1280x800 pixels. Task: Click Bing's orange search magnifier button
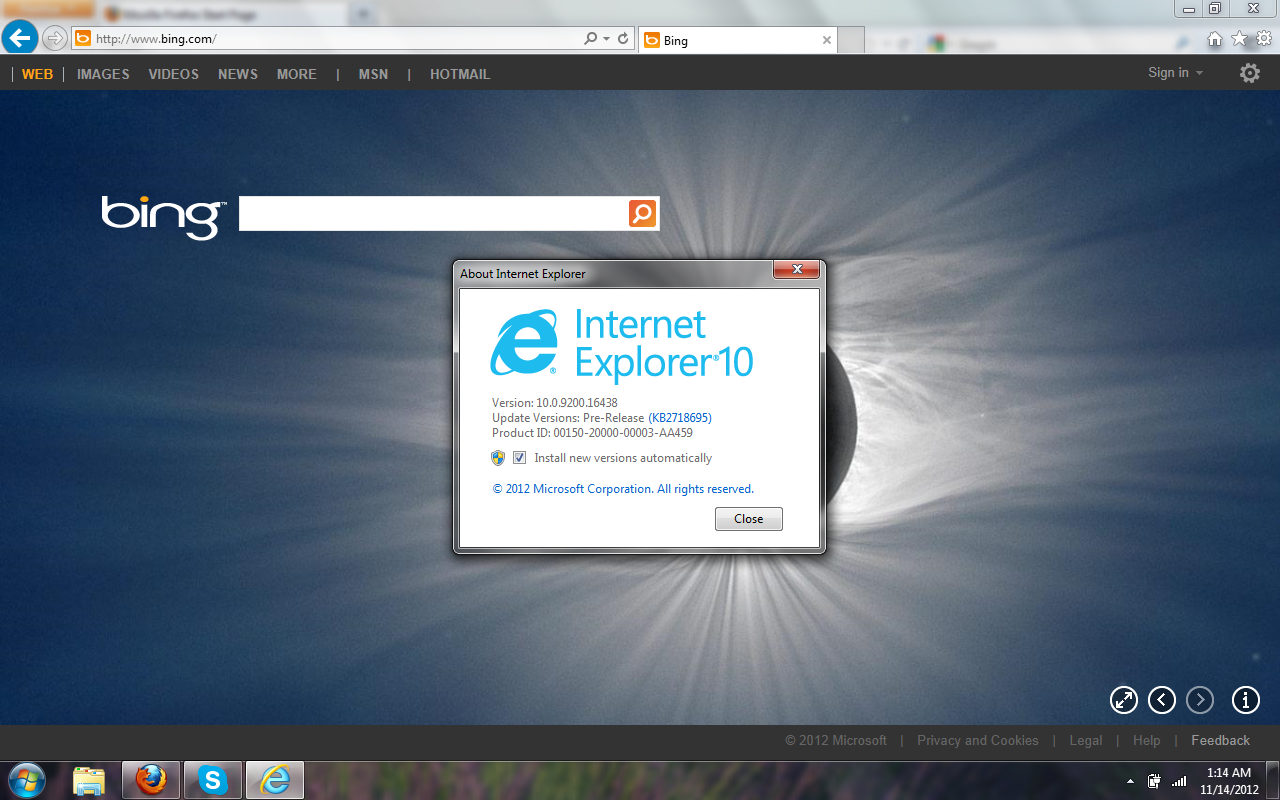pos(642,213)
